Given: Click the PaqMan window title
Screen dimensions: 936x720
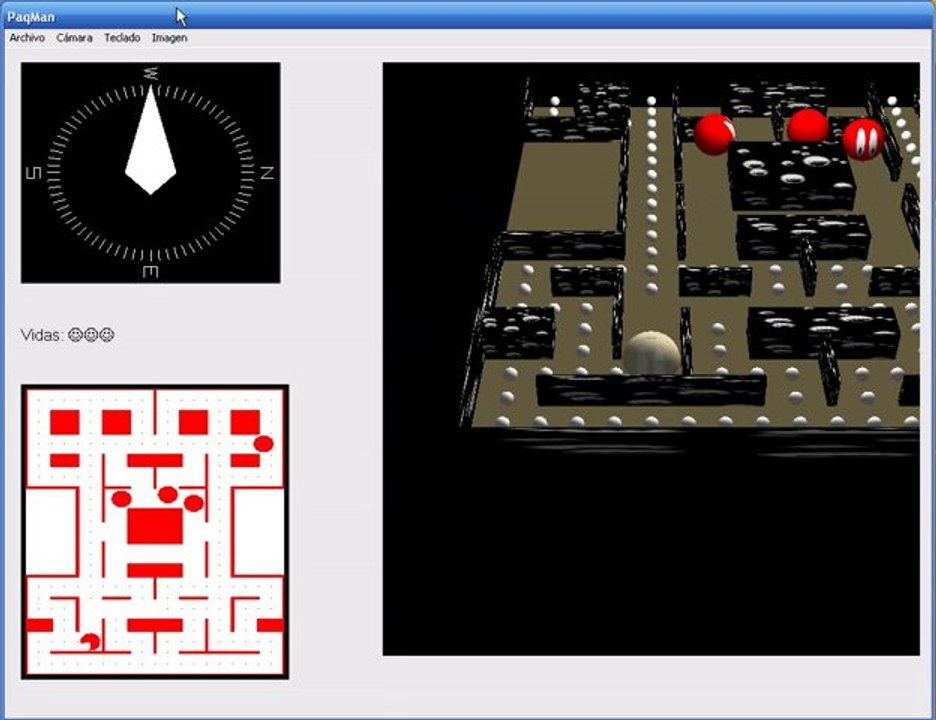Looking at the screenshot, I should [31, 17].
